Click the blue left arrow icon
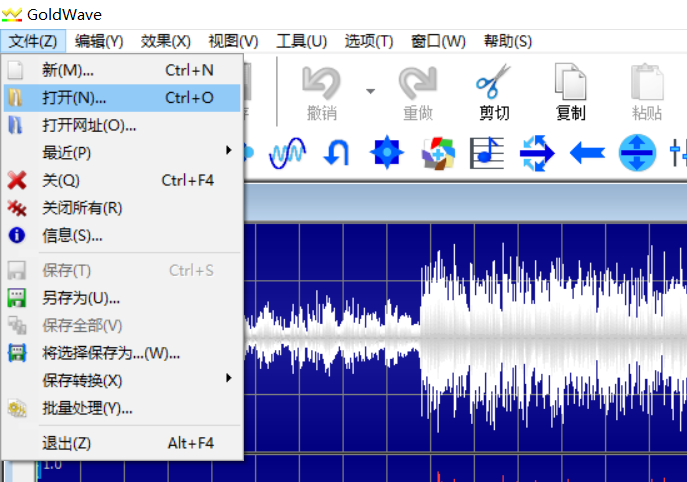The image size is (687, 482). click(x=587, y=153)
